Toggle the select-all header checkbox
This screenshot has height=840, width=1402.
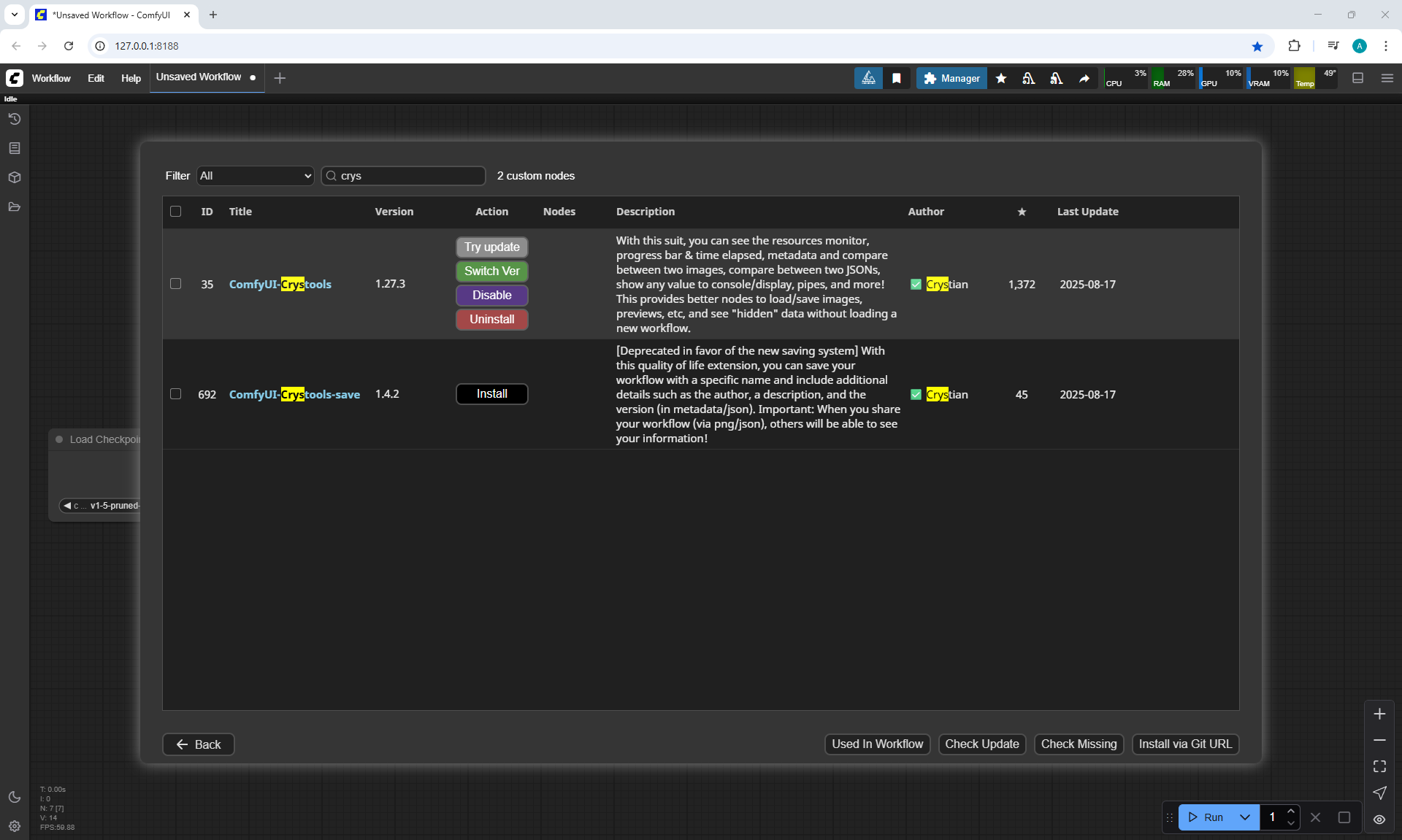pyautogui.click(x=176, y=212)
